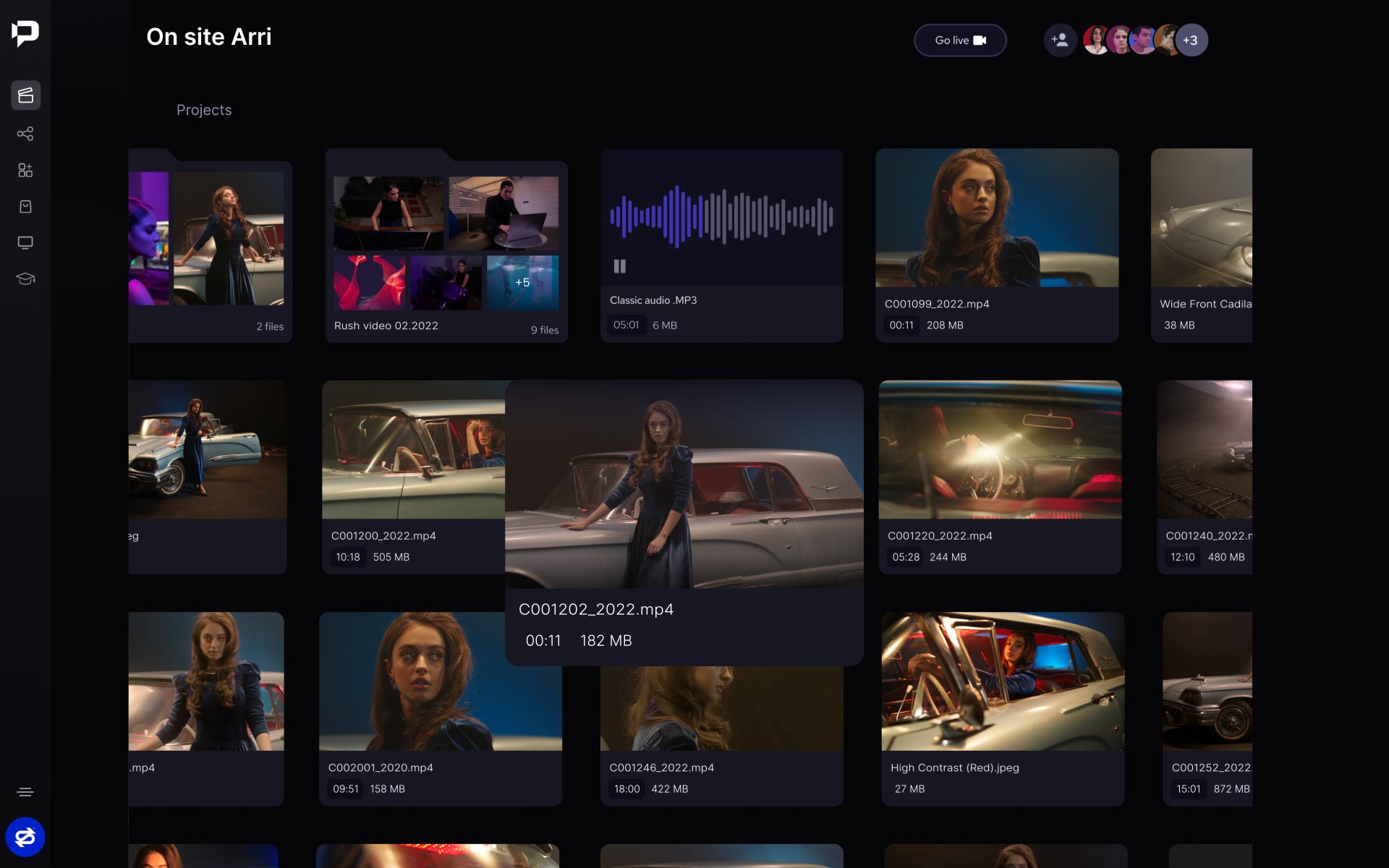Image resolution: width=1389 pixels, height=868 pixels.
Task: Click the 872 MB size label
Action: [1232, 788]
